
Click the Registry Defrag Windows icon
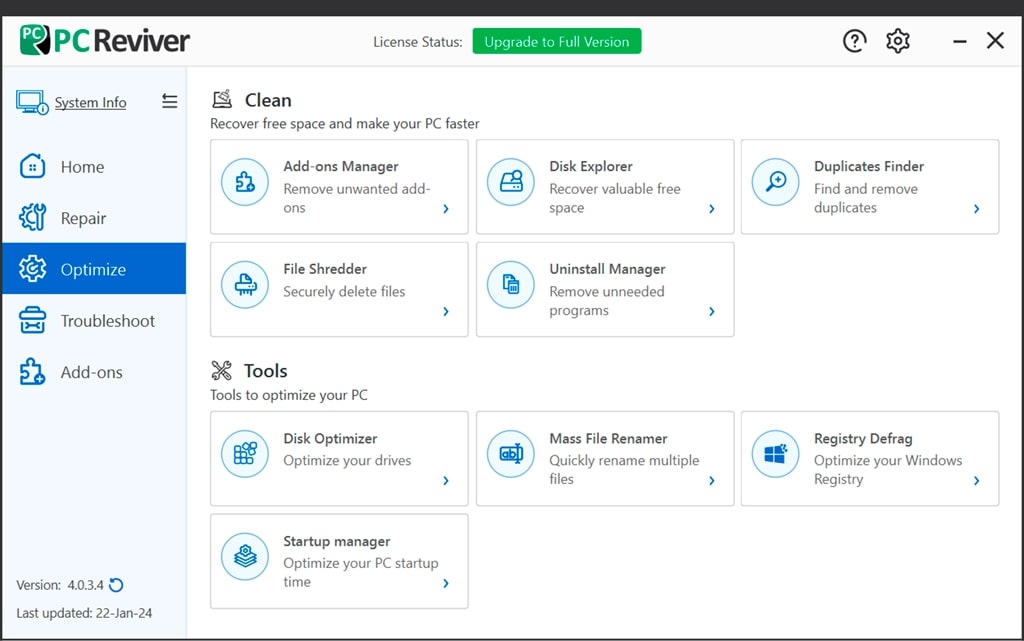coord(776,454)
